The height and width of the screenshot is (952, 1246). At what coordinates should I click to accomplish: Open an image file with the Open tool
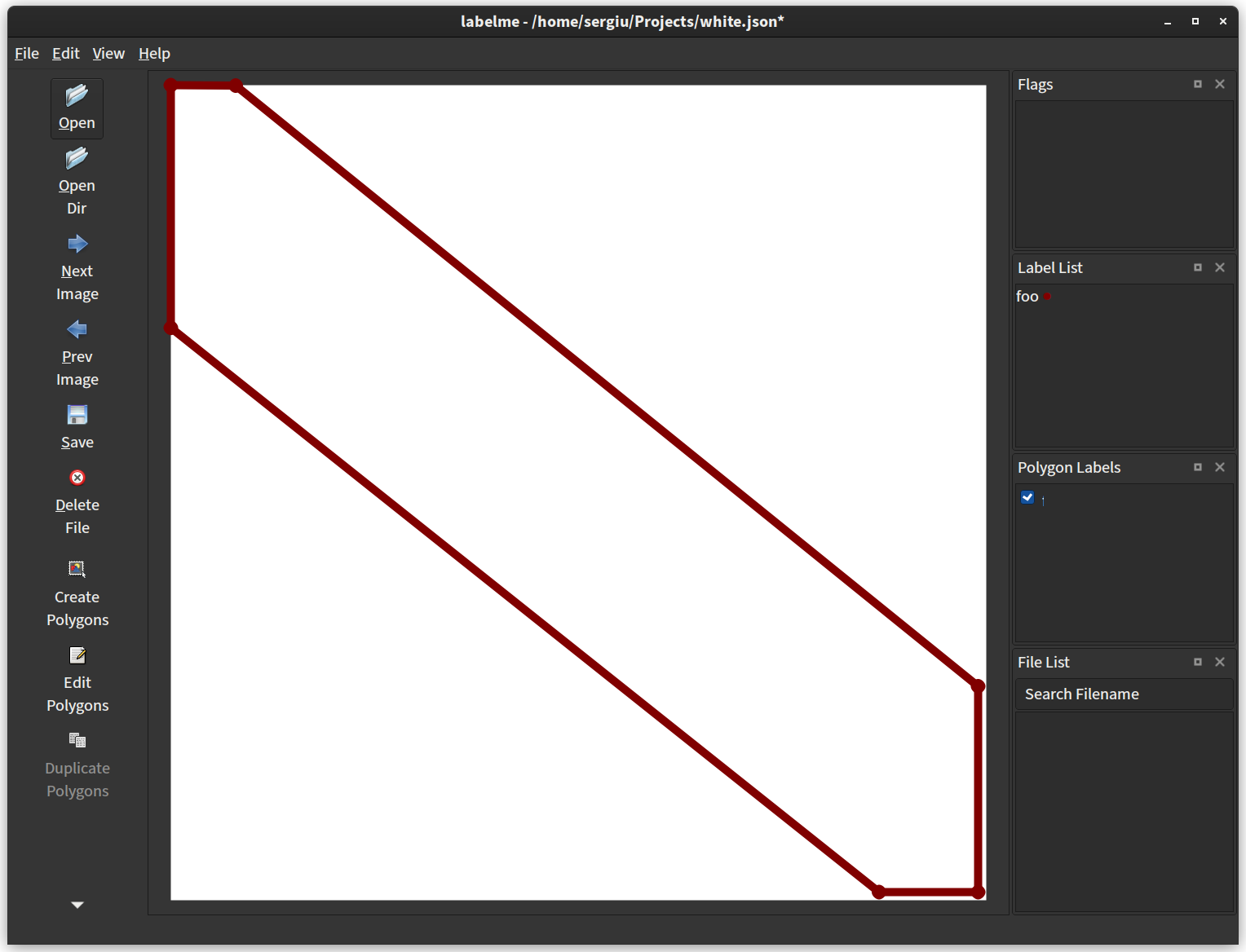[x=76, y=107]
